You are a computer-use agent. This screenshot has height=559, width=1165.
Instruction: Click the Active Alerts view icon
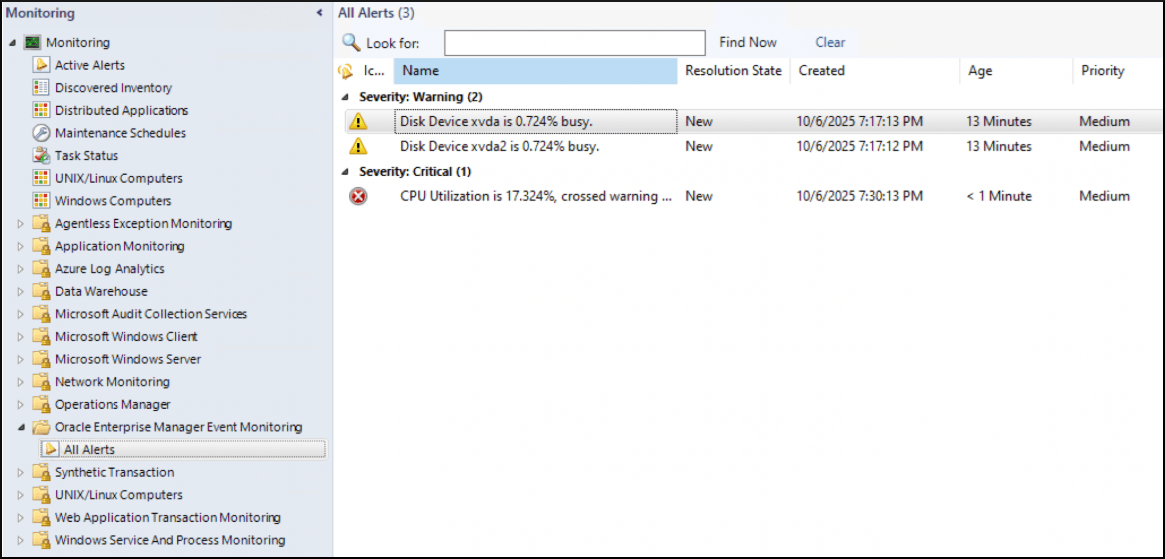coord(42,65)
